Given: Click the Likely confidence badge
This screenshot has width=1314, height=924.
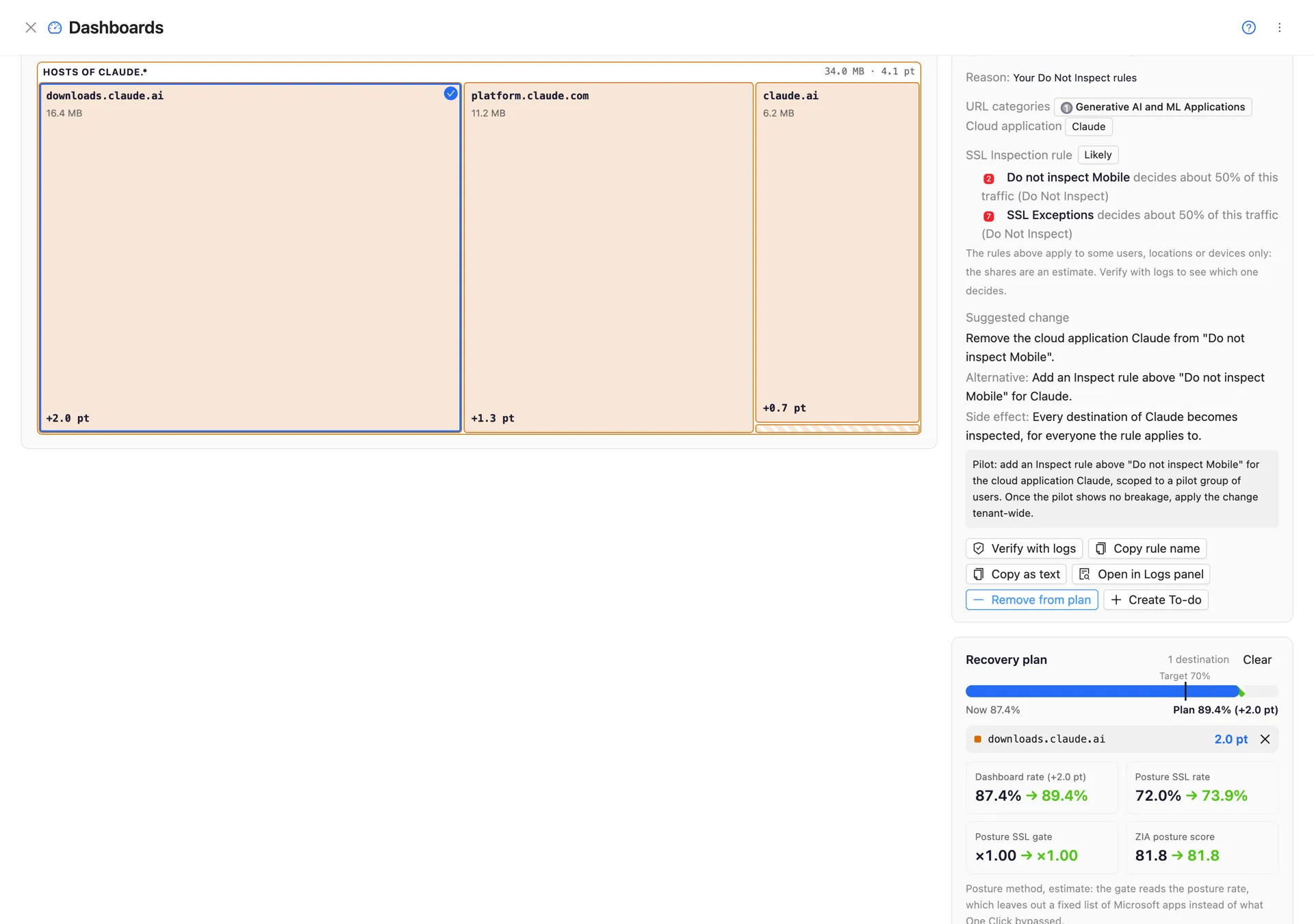Looking at the screenshot, I should [1098, 155].
